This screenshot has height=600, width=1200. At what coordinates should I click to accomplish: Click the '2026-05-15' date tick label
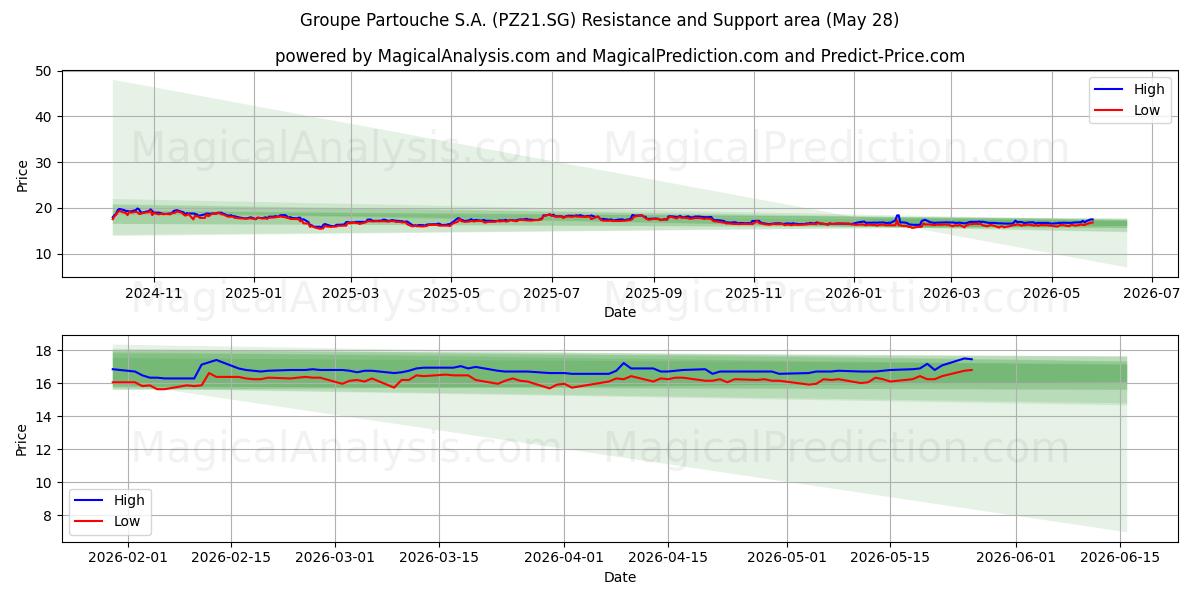(x=889, y=558)
